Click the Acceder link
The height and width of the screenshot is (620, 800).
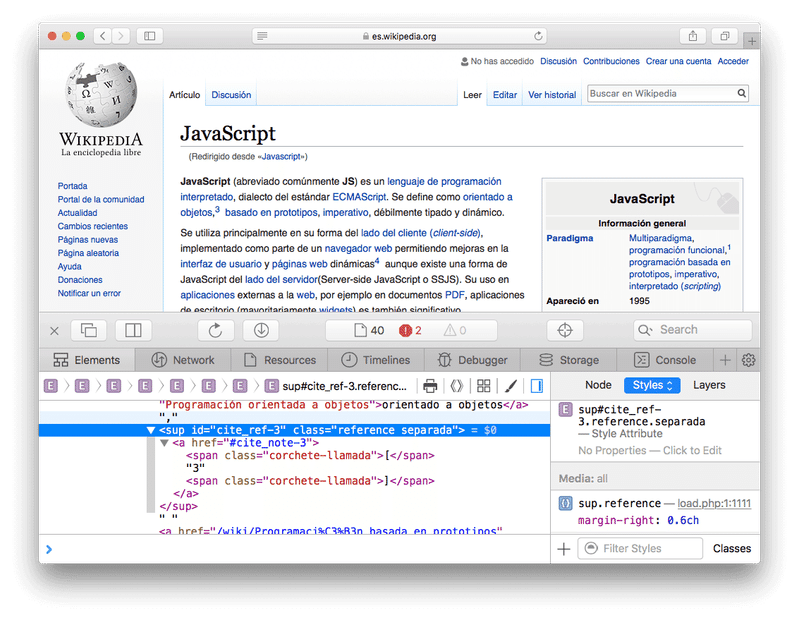[733, 61]
